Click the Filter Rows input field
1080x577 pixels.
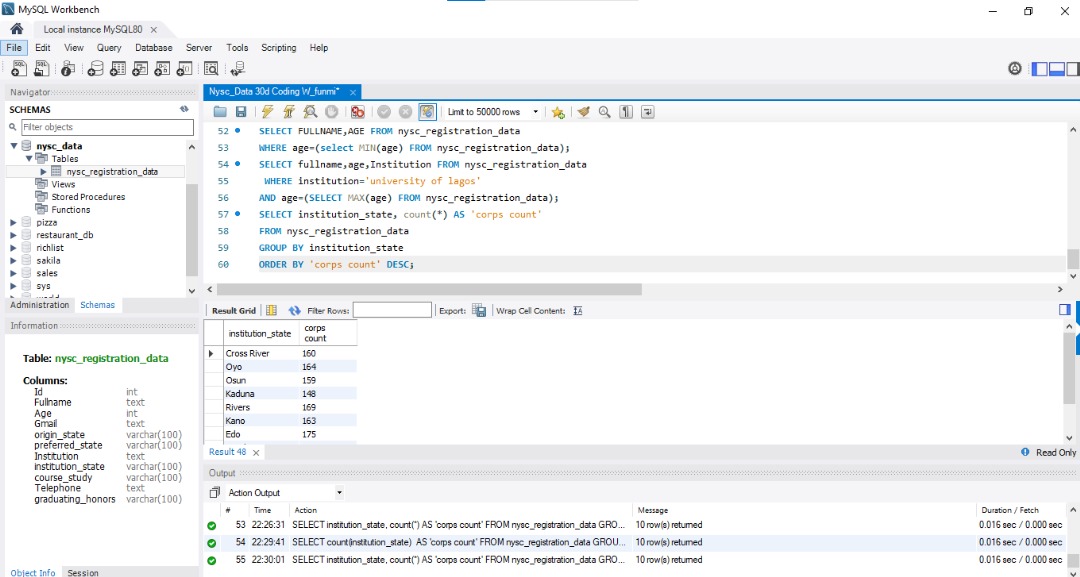click(392, 311)
